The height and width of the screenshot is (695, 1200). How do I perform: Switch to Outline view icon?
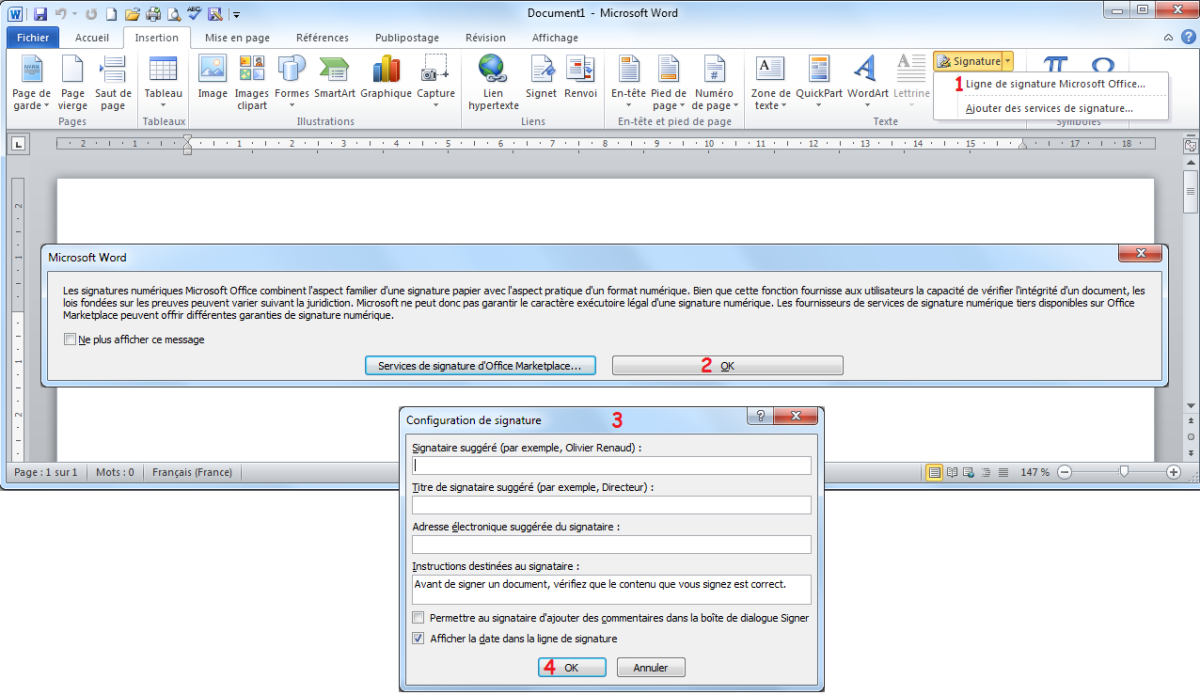[x=986, y=472]
